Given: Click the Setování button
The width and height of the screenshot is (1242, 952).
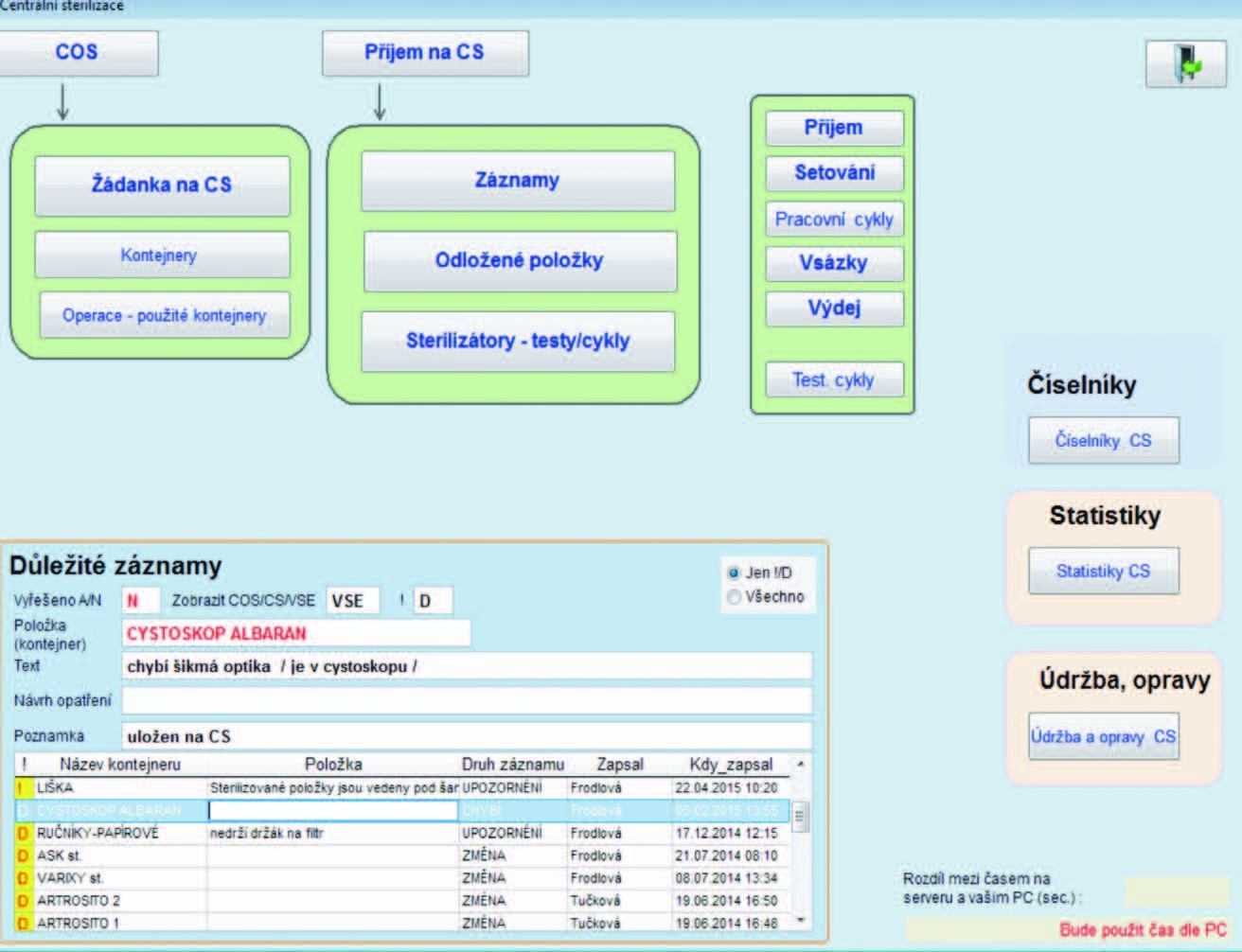Looking at the screenshot, I should click(834, 173).
